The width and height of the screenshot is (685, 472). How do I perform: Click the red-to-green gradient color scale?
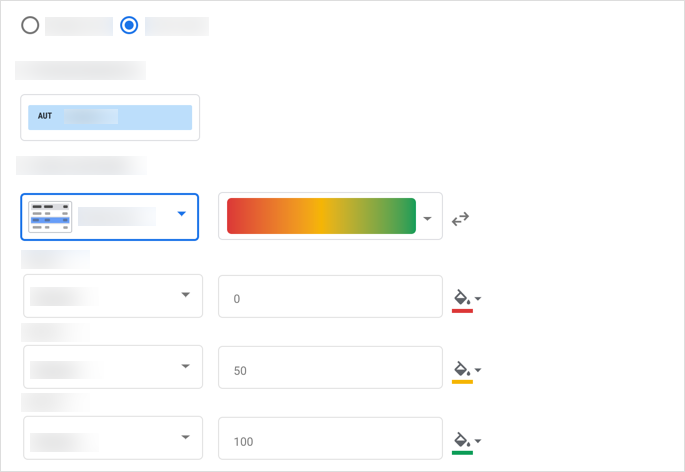click(x=321, y=216)
